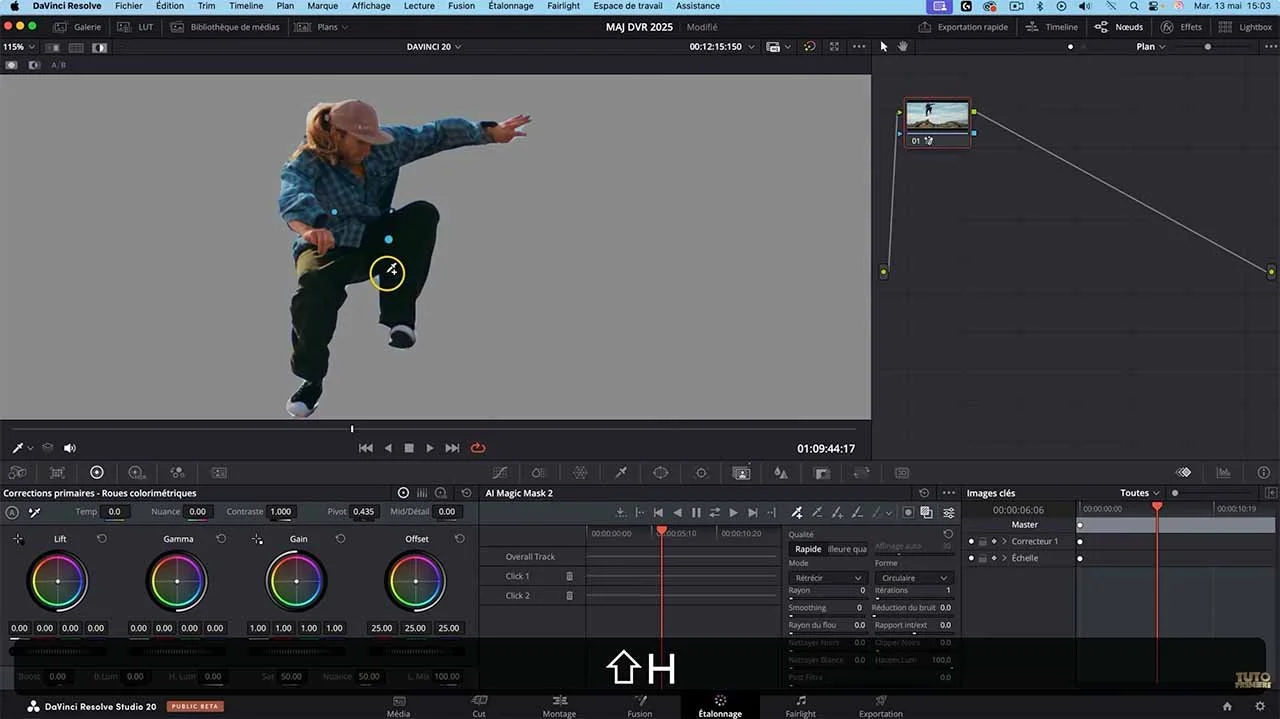Open the Magic Mask palette icon

tap(741, 472)
